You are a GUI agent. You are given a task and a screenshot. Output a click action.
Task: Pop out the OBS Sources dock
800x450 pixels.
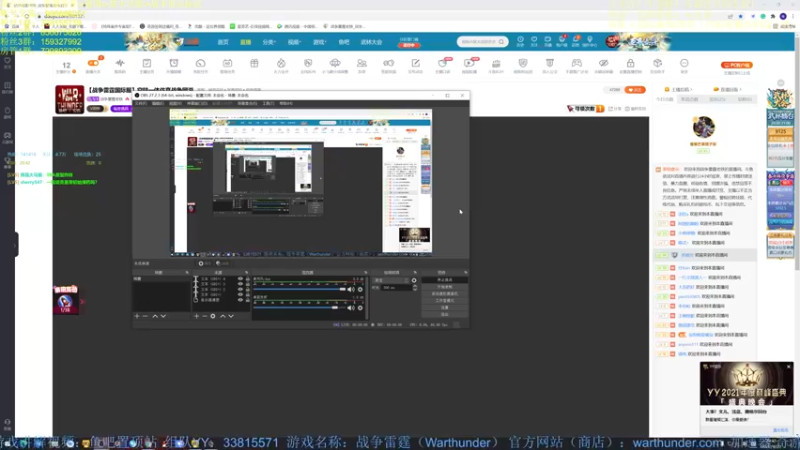246,272
